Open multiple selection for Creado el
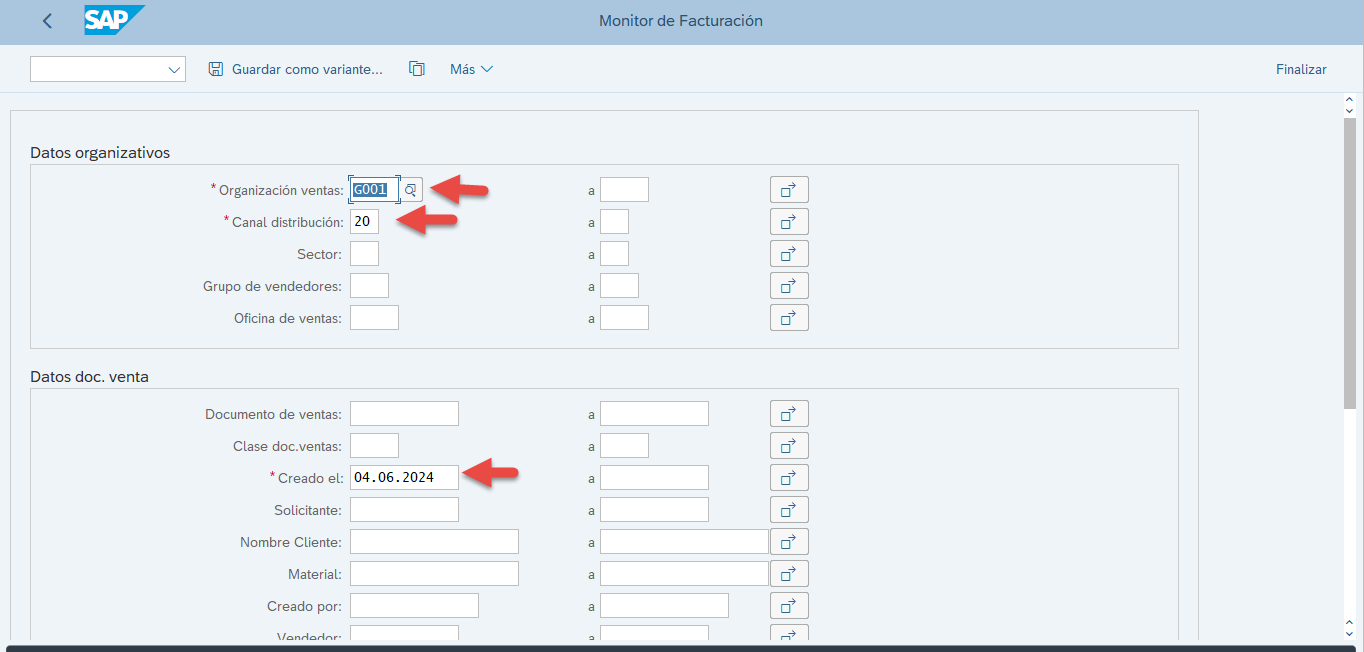Image resolution: width=1364 pixels, height=652 pixels. pos(789,477)
